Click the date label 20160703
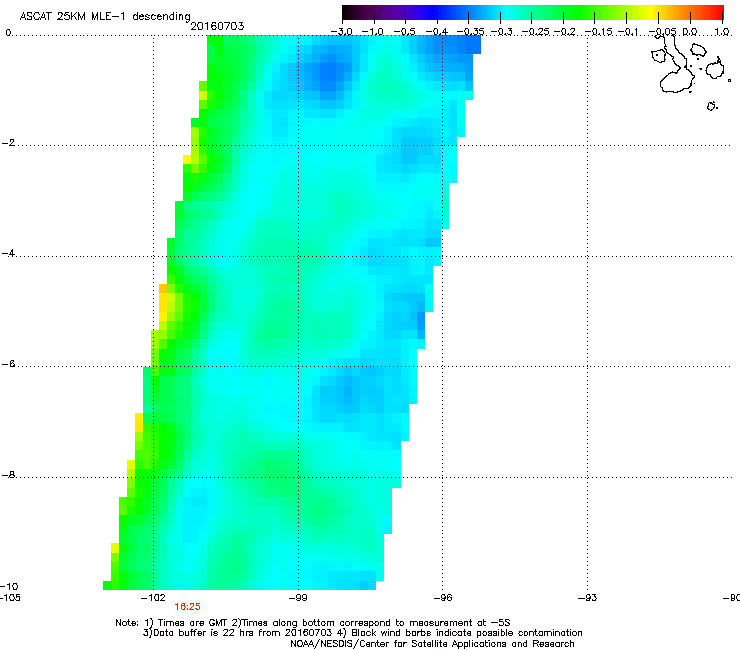This screenshot has width=740, height=650. (217, 26)
